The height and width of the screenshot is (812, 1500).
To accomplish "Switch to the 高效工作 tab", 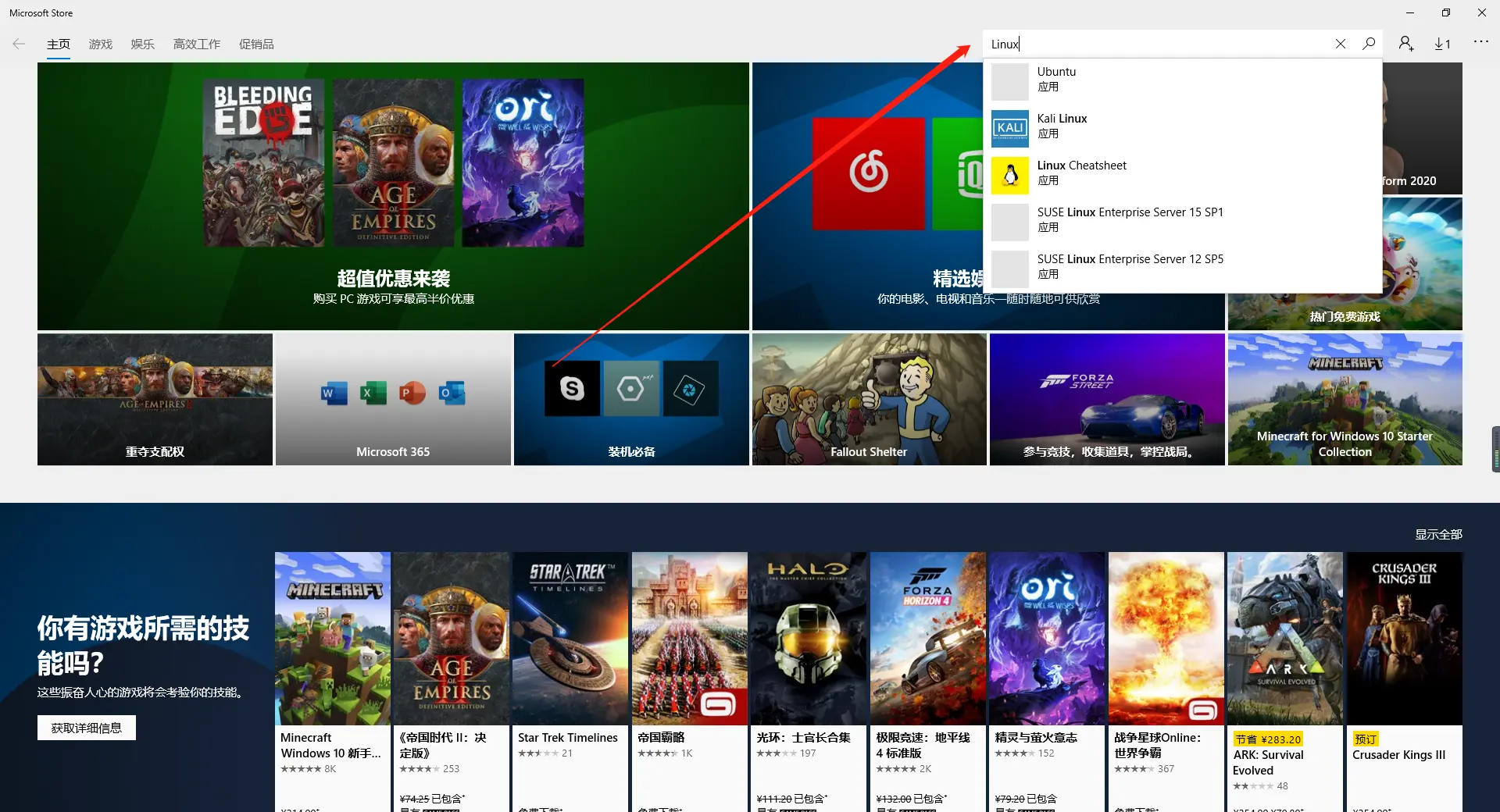I will pyautogui.click(x=197, y=45).
